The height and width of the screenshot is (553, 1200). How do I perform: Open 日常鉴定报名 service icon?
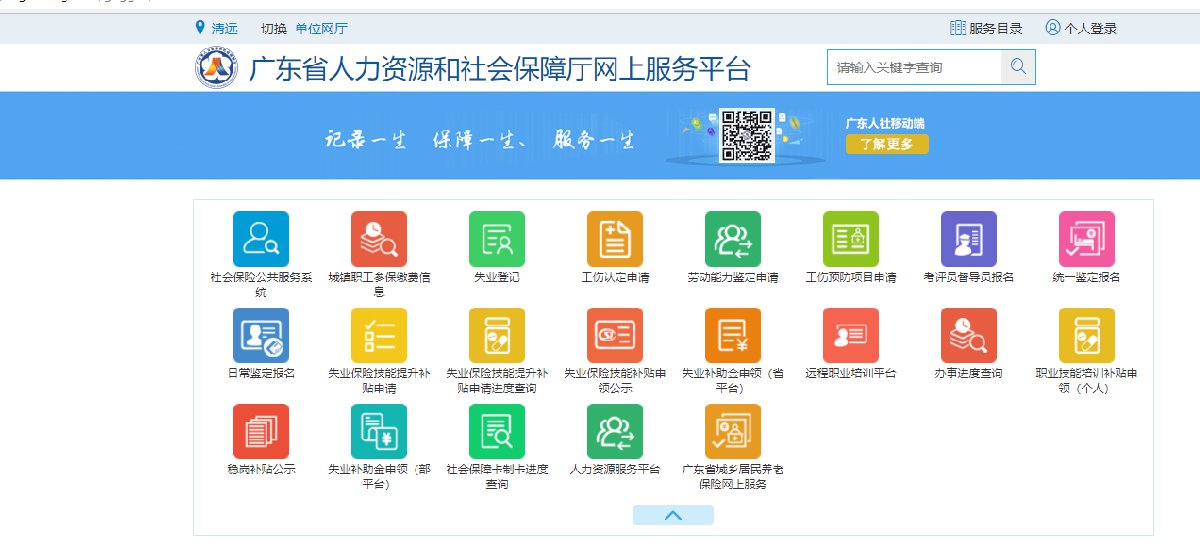click(x=260, y=335)
